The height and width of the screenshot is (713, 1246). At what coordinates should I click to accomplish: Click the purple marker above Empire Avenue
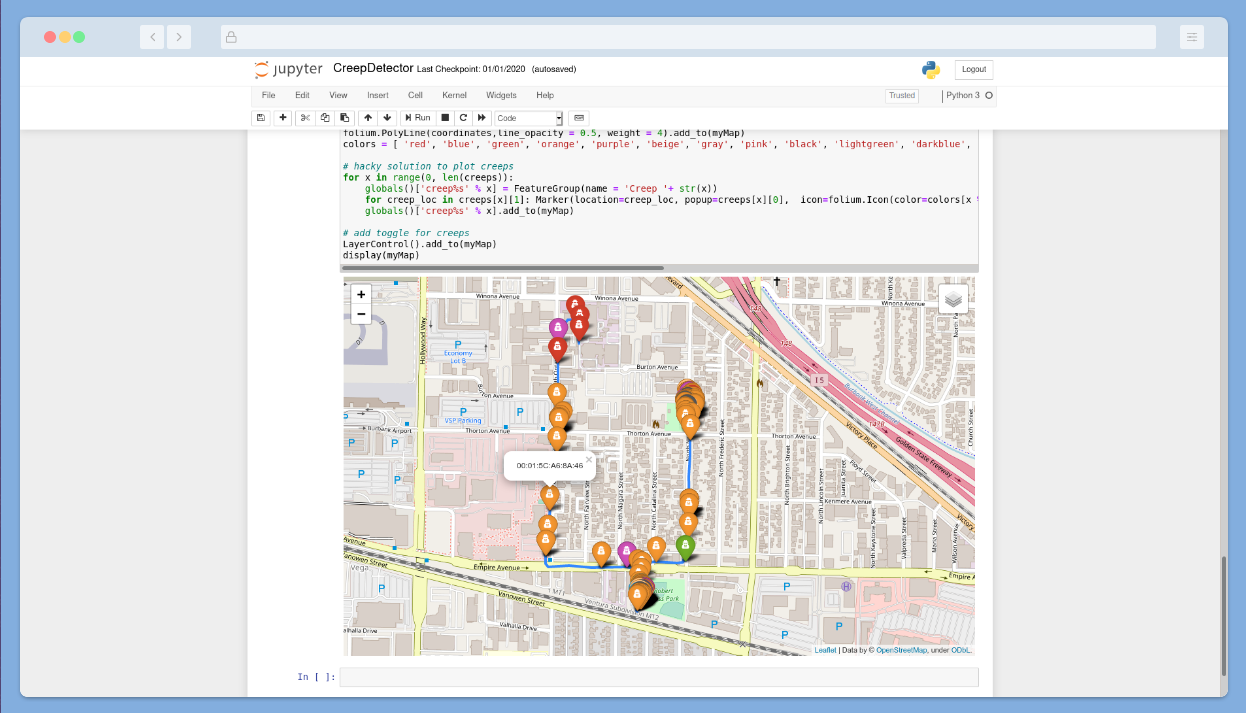click(627, 553)
